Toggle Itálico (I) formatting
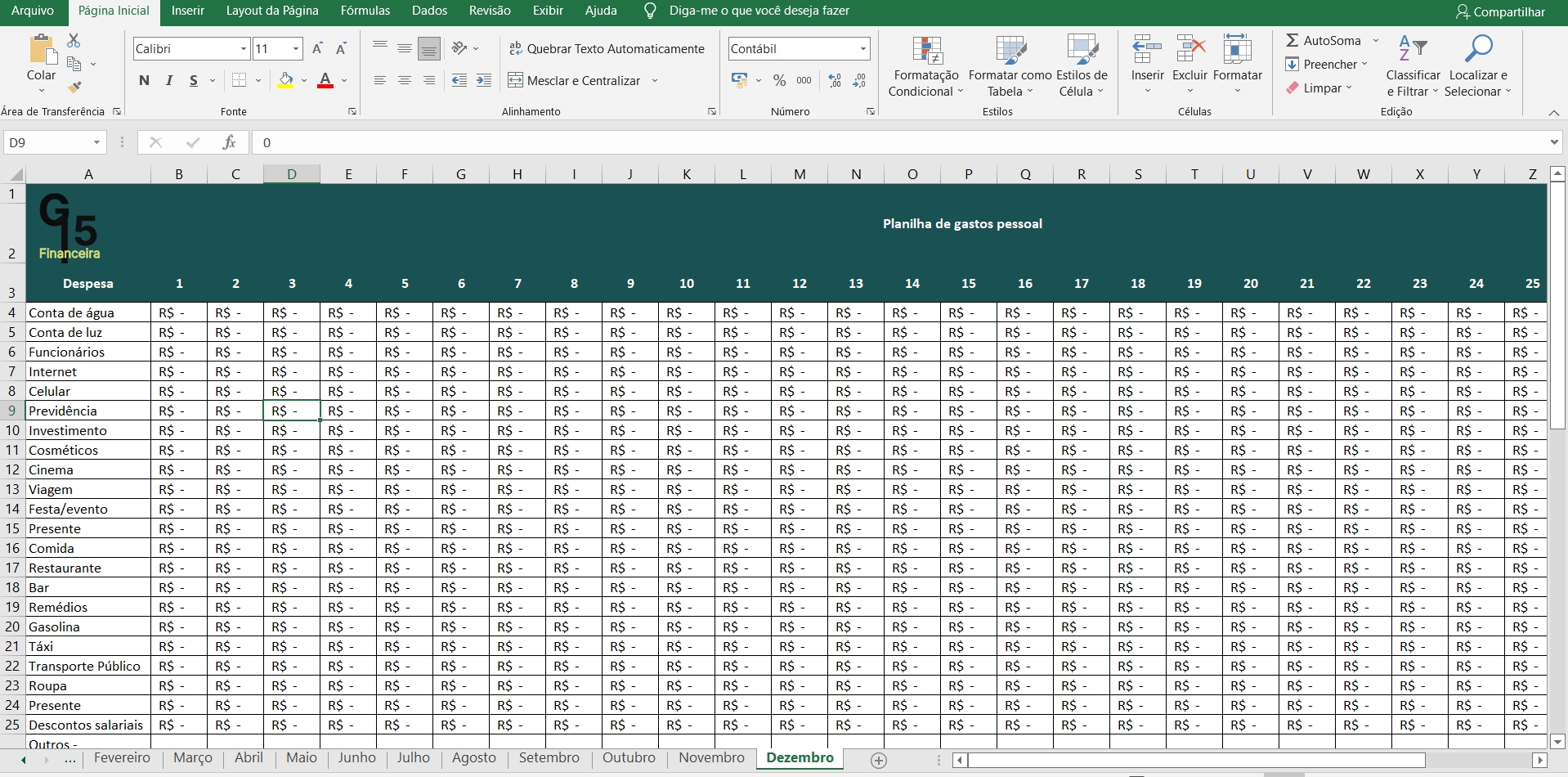This screenshot has width=1568, height=777. [169, 80]
